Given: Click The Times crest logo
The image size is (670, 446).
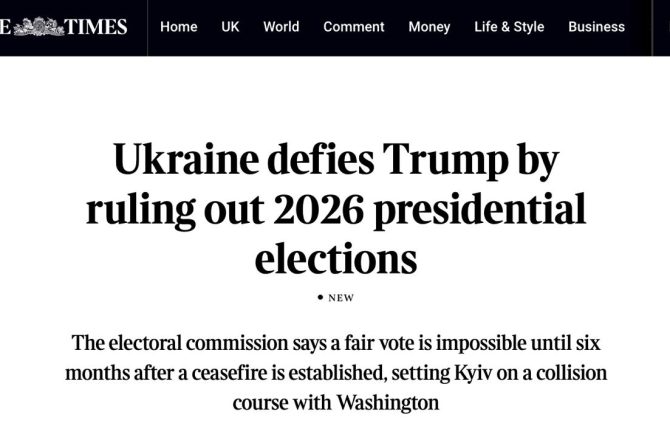Looking at the screenshot, I should [38, 26].
